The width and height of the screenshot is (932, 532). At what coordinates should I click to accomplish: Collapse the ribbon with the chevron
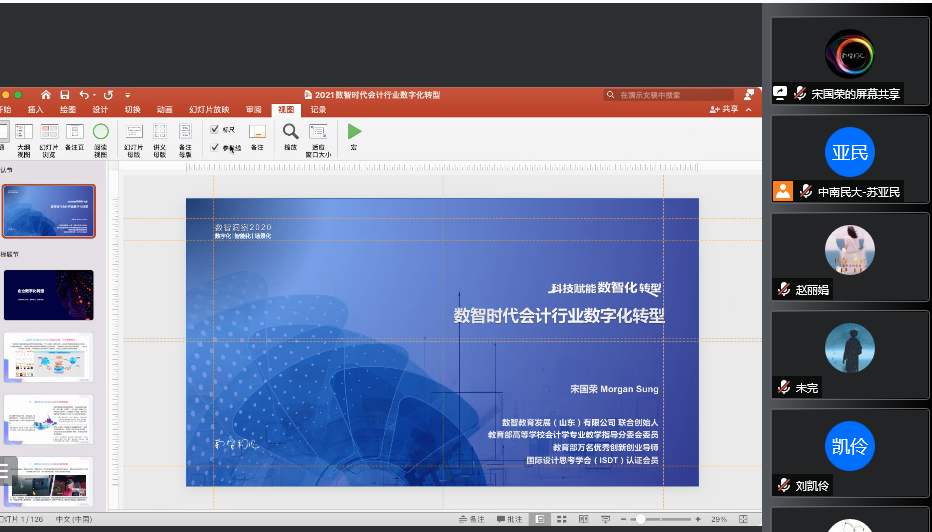tap(750, 109)
